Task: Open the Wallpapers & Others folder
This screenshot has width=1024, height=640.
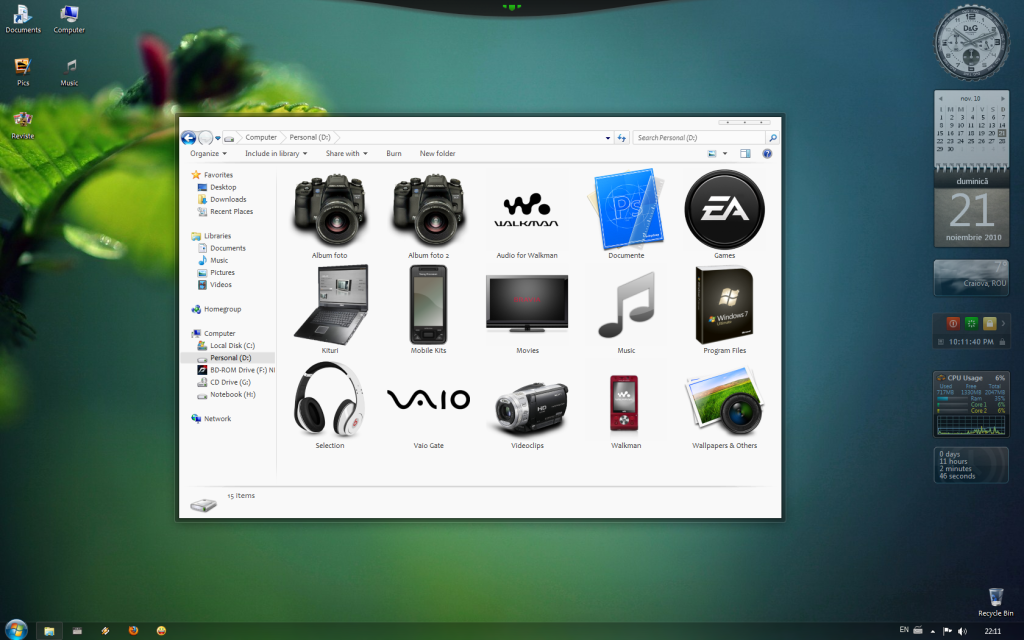Action: (x=724, y=400)
